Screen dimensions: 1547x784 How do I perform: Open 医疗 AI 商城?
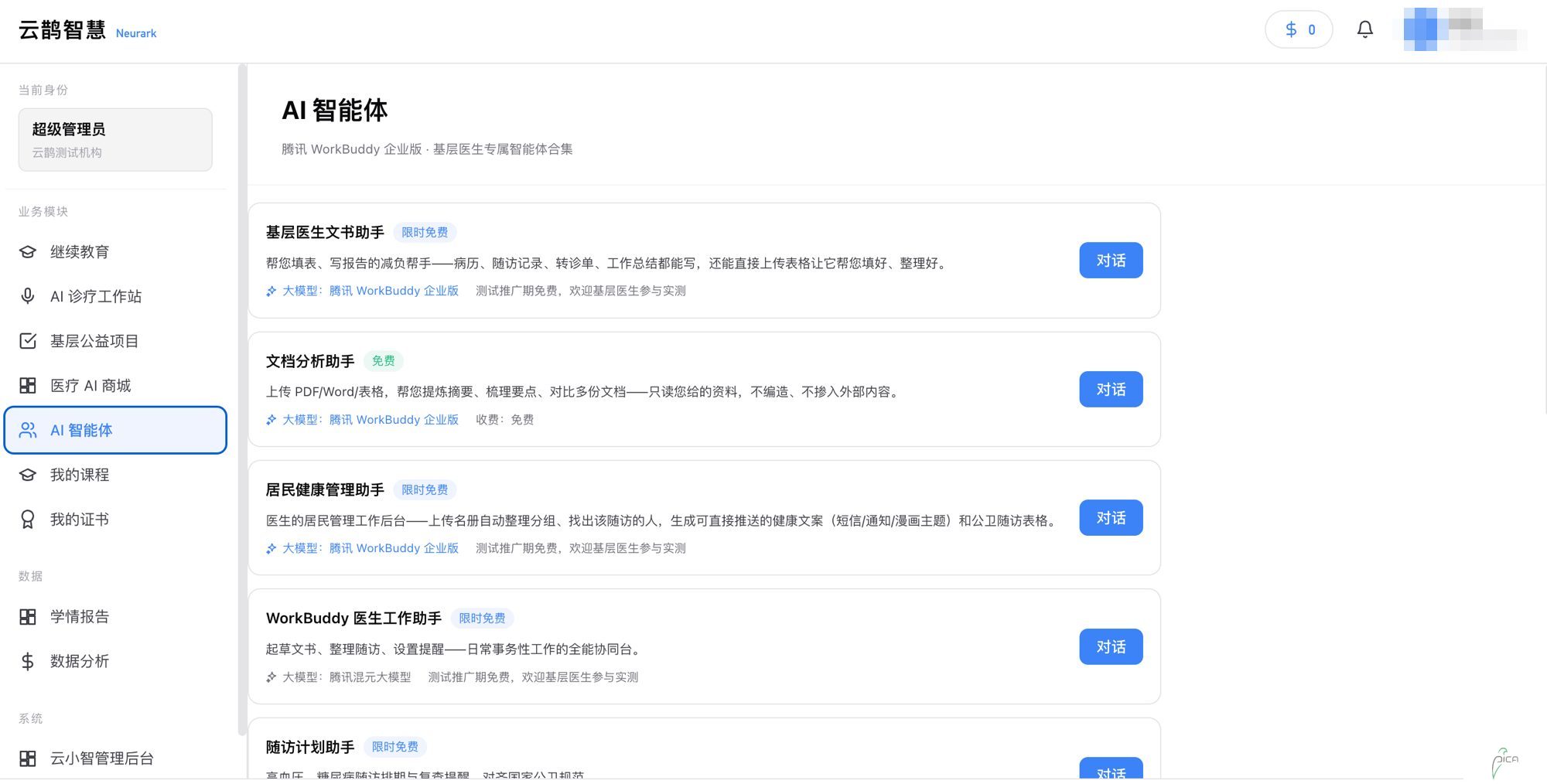tap(115, 386)
